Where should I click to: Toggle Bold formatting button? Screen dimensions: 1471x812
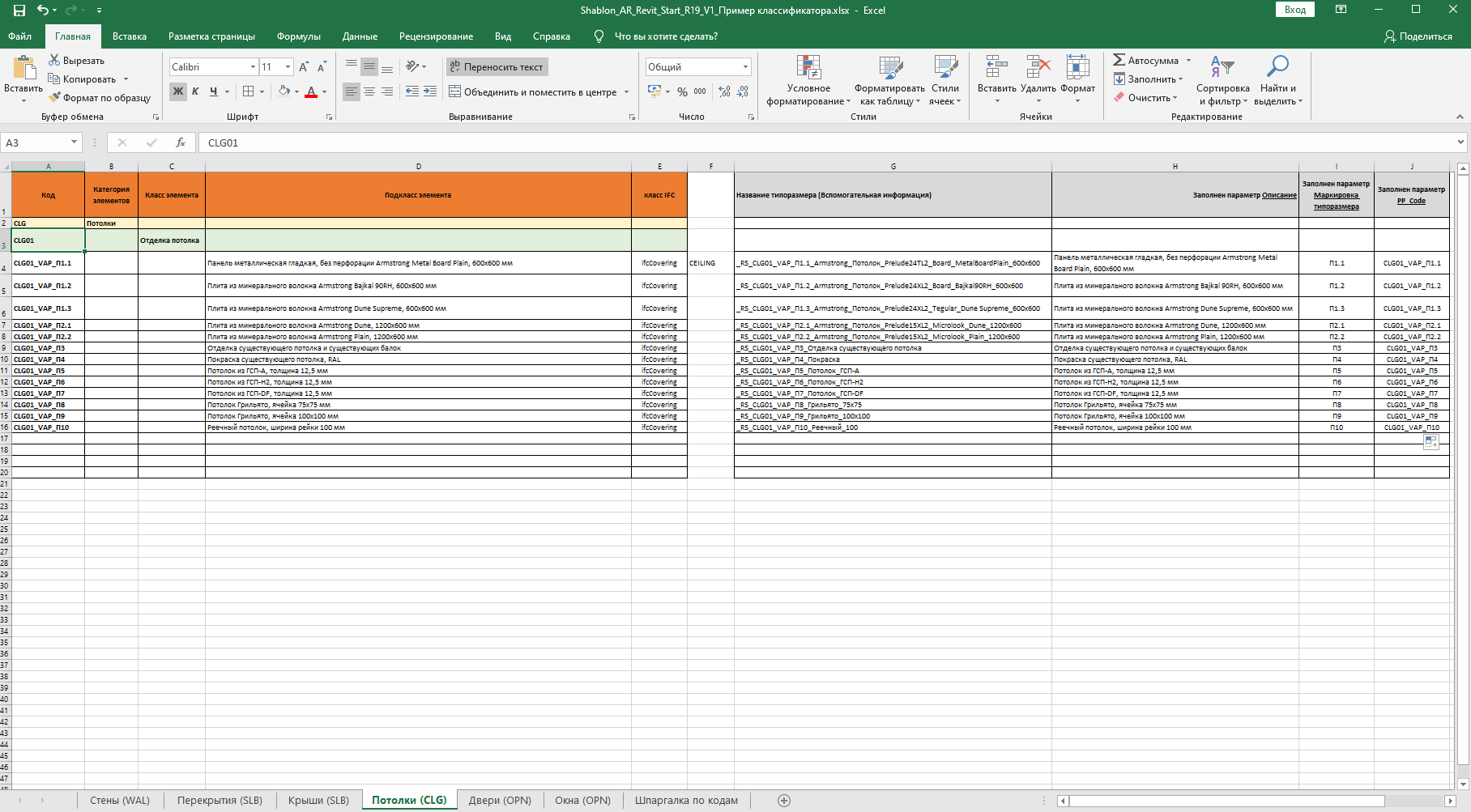coord(178,91)
